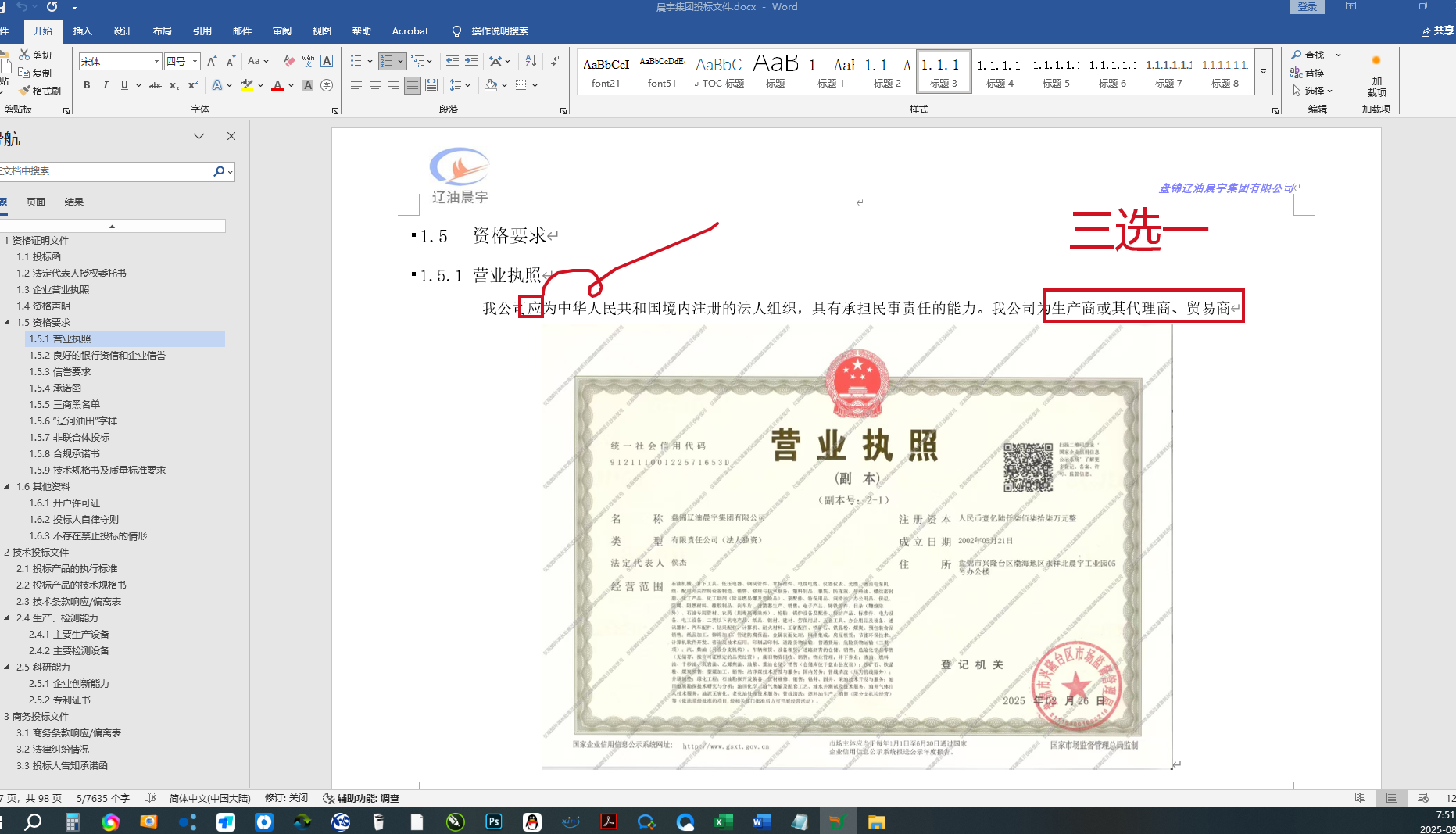1456x834 pixels.
Task: Go to heading 1.6.1 开户许可证
Action: pos(65,503)
